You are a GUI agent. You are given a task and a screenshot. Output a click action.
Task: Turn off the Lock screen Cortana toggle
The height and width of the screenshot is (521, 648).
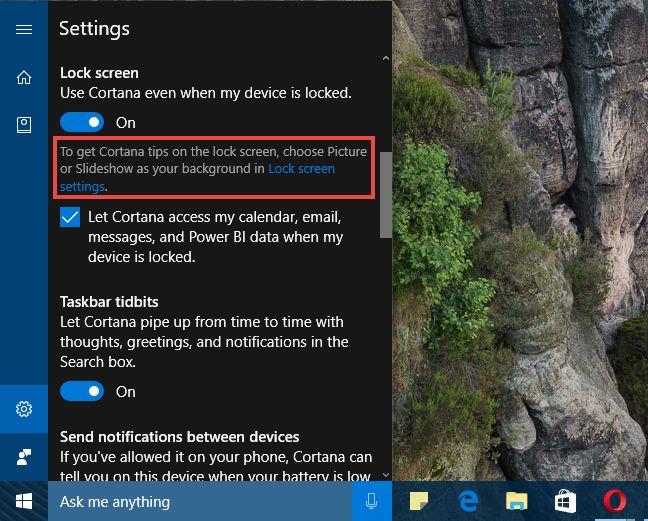coord(82,122)
